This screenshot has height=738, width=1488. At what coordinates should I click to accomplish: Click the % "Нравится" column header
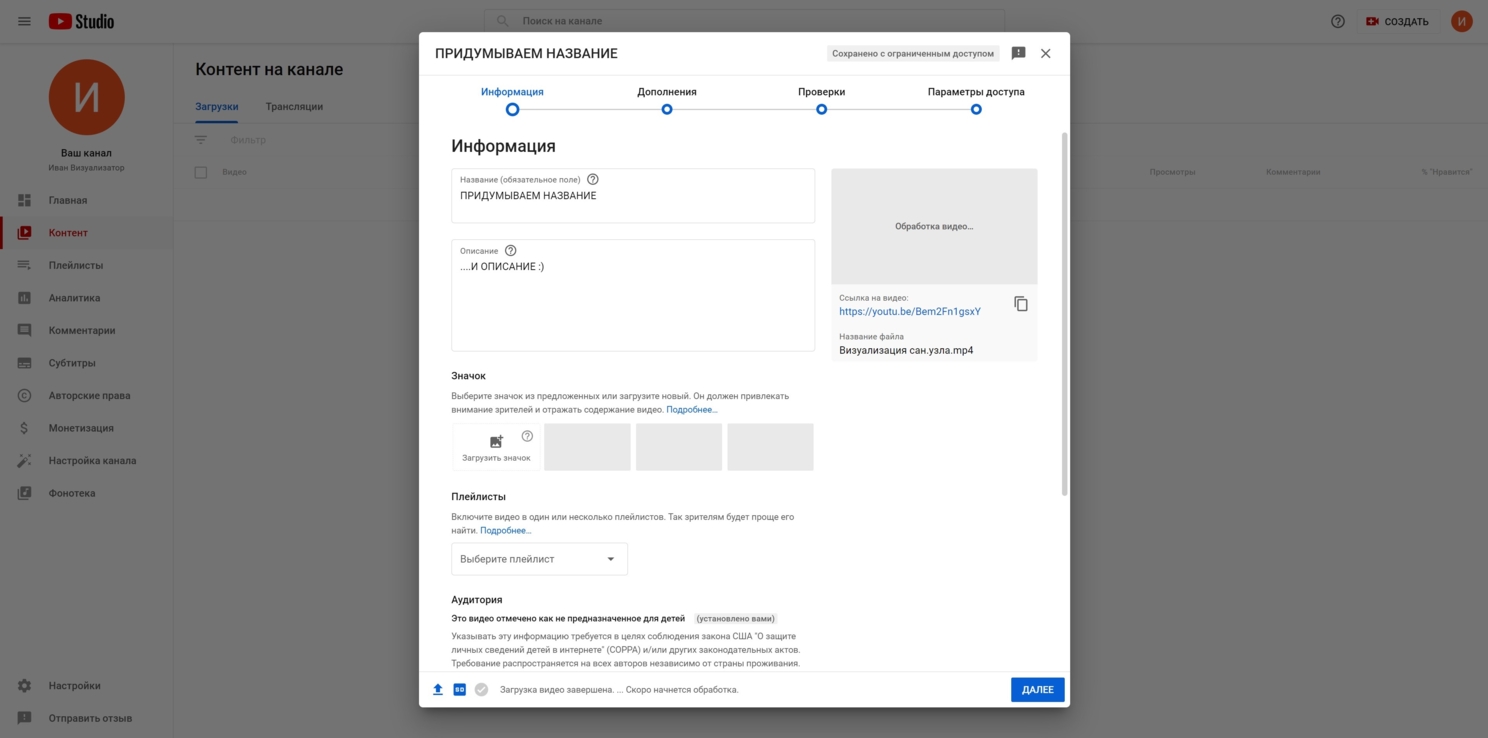[1447, 172]
